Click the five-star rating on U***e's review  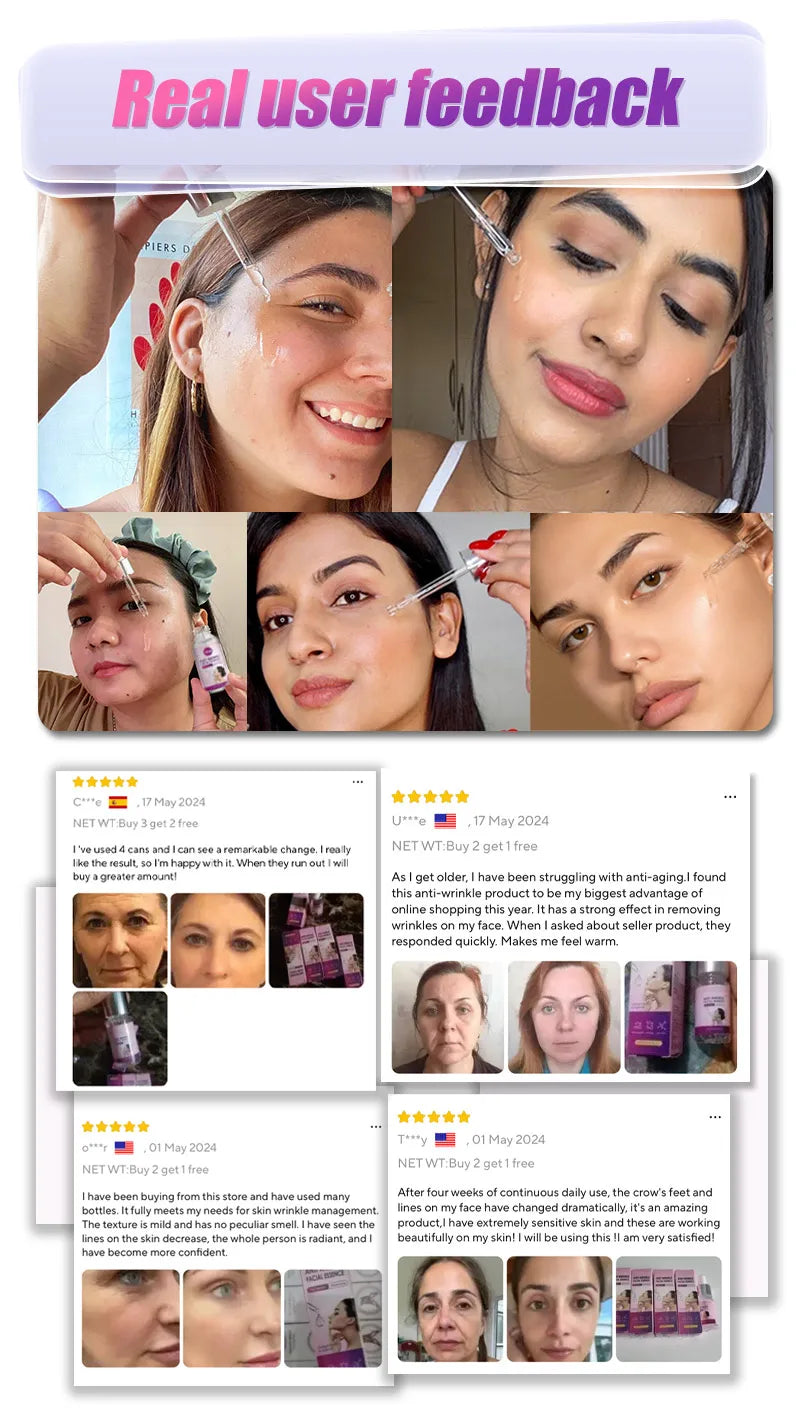[430, 797]
